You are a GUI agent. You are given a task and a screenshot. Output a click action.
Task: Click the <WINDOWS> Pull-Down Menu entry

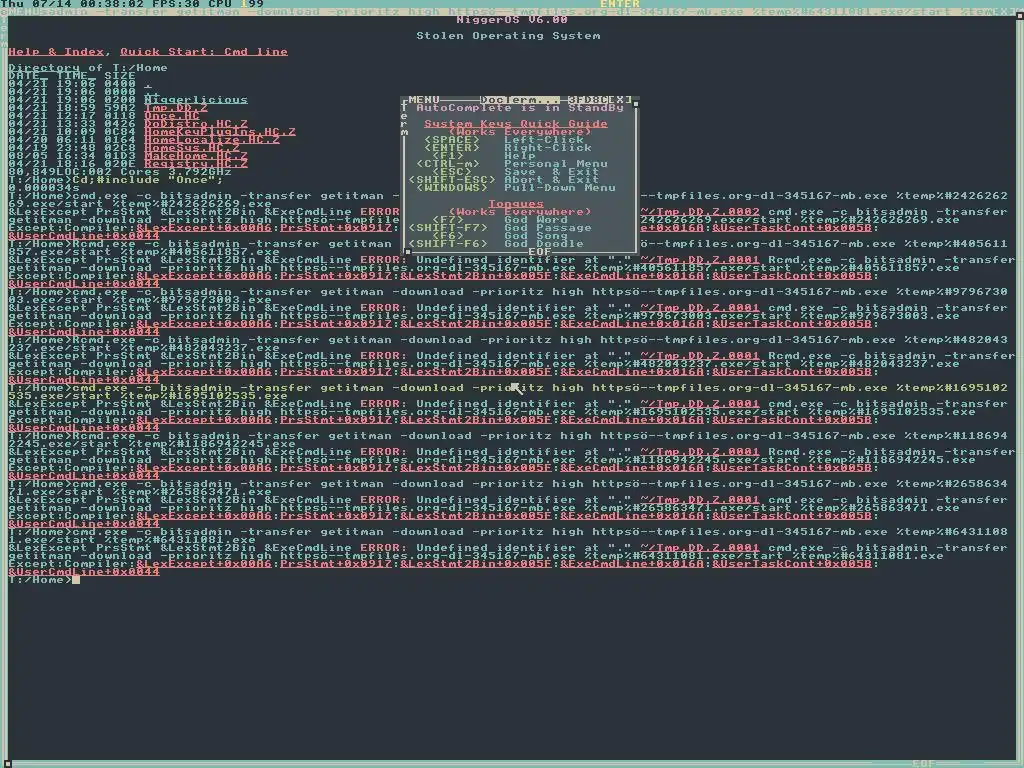point(516,187)
